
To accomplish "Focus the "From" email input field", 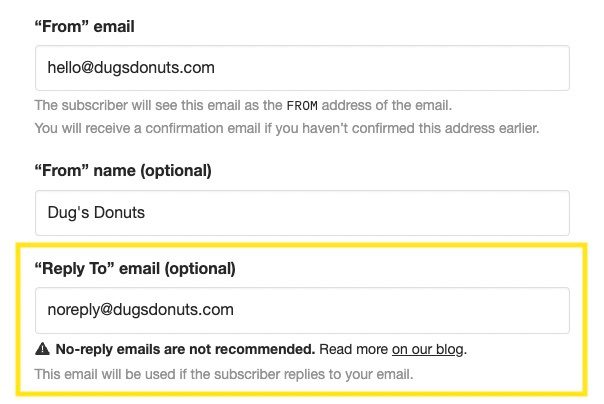I will (302, 68).
